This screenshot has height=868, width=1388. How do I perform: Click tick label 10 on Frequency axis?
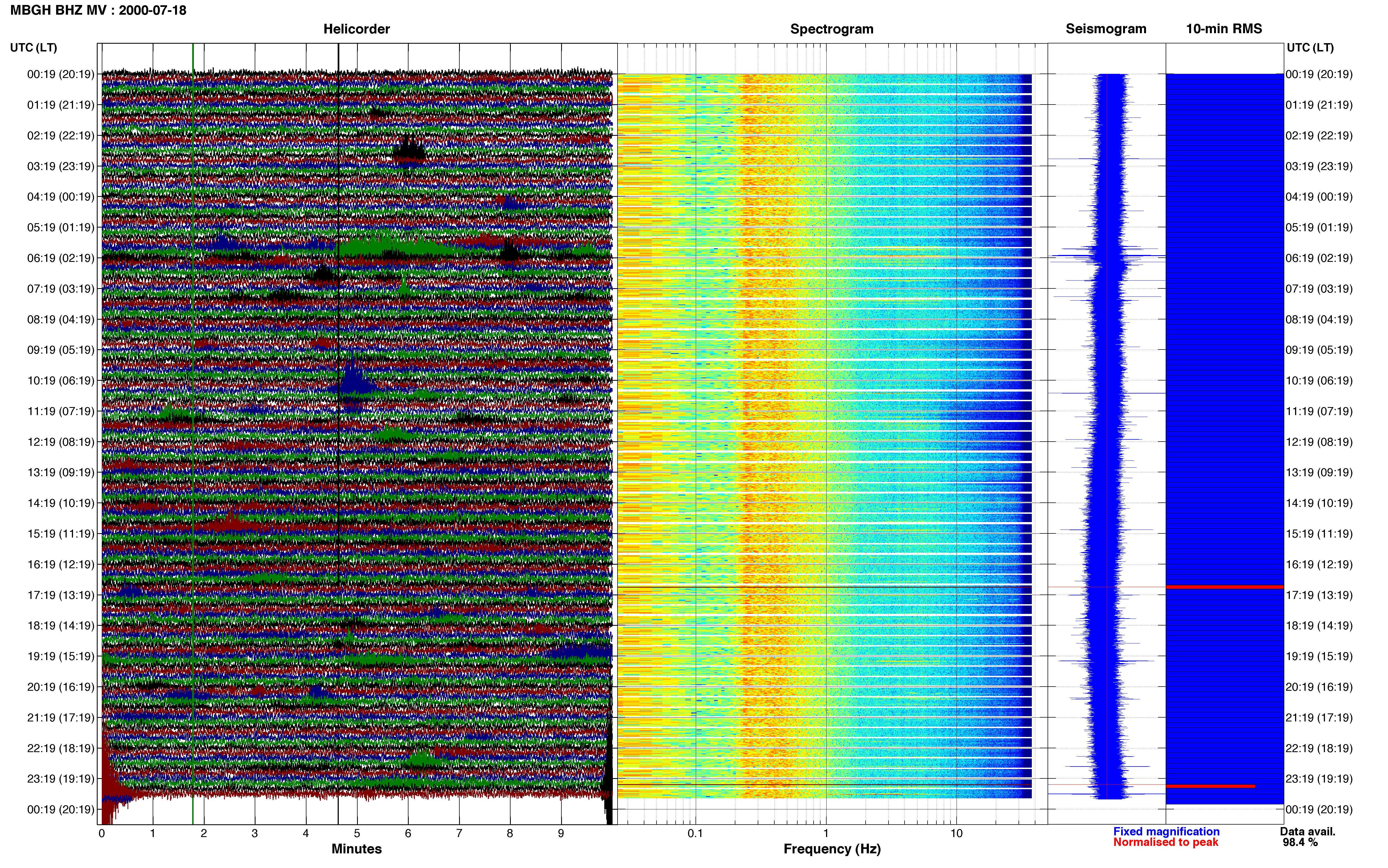956,833
